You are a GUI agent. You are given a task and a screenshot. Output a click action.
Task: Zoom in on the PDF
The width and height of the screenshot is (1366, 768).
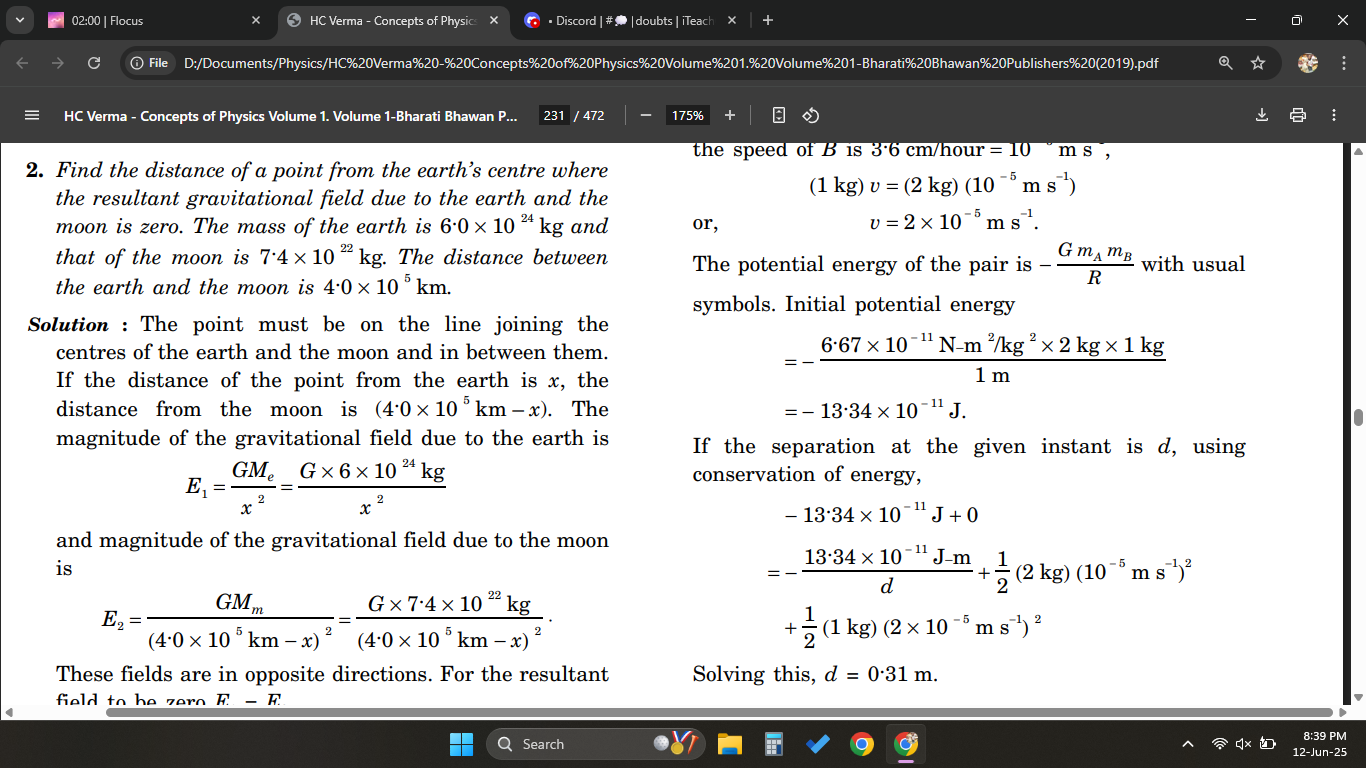point(730,115)
